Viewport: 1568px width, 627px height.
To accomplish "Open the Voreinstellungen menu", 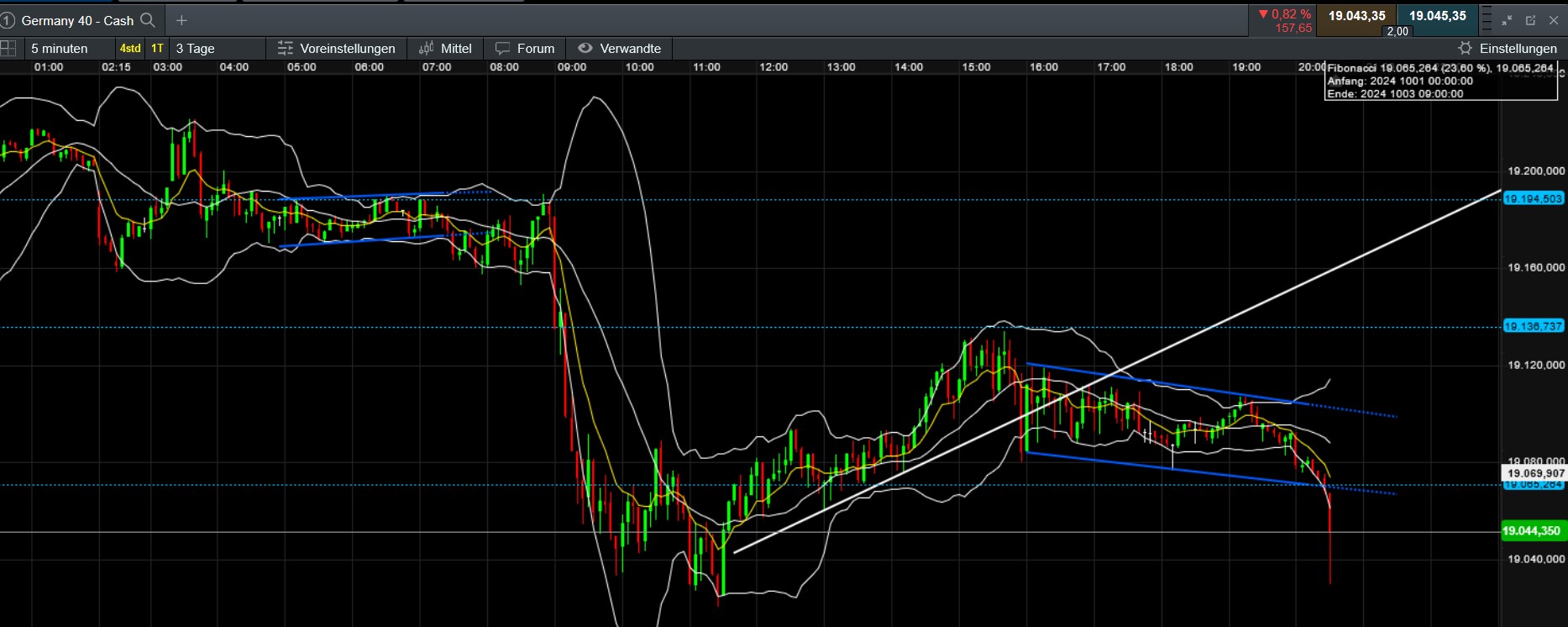I will 337,49.
